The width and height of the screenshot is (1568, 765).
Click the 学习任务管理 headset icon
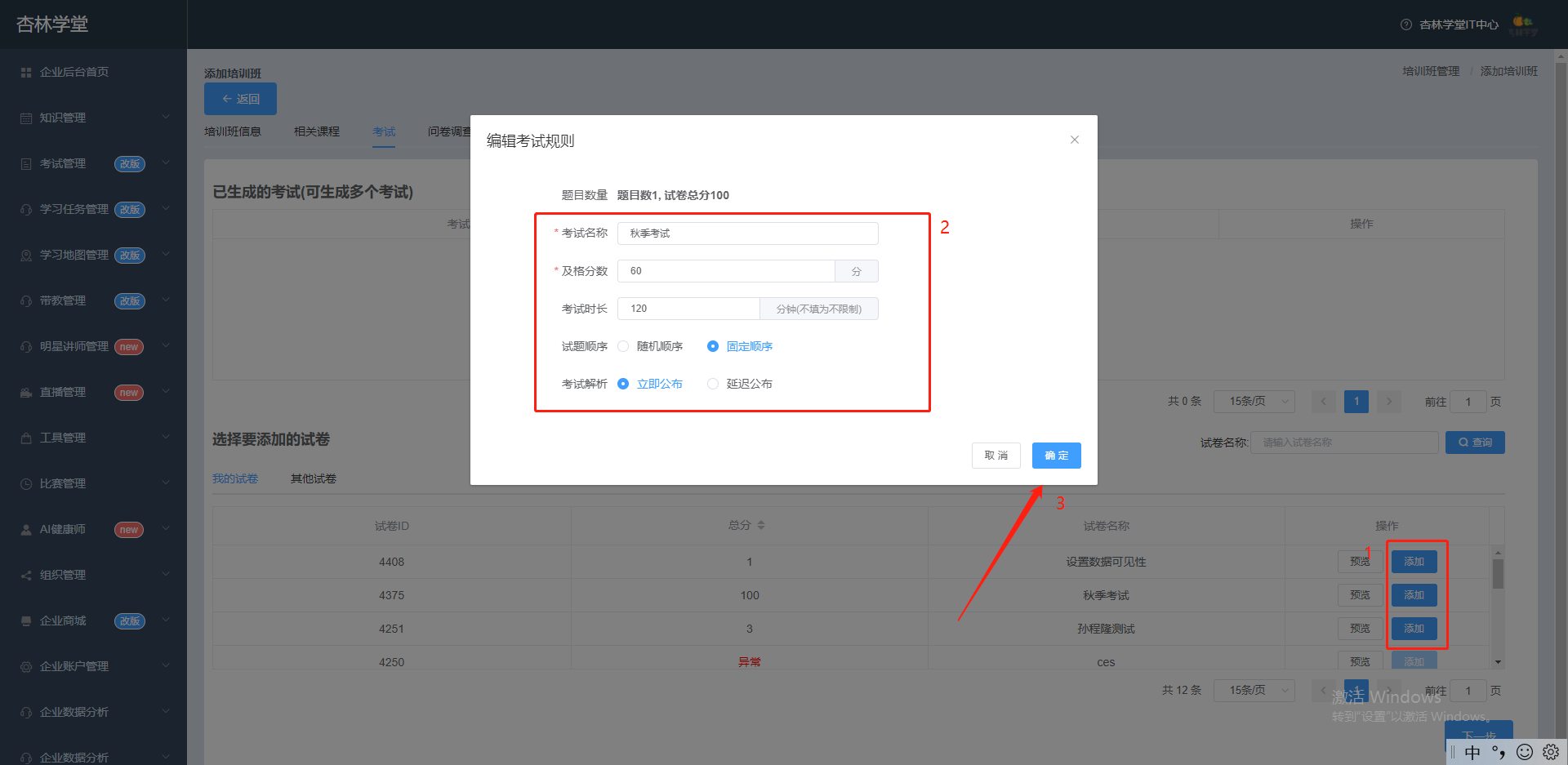tap(26, 210)
